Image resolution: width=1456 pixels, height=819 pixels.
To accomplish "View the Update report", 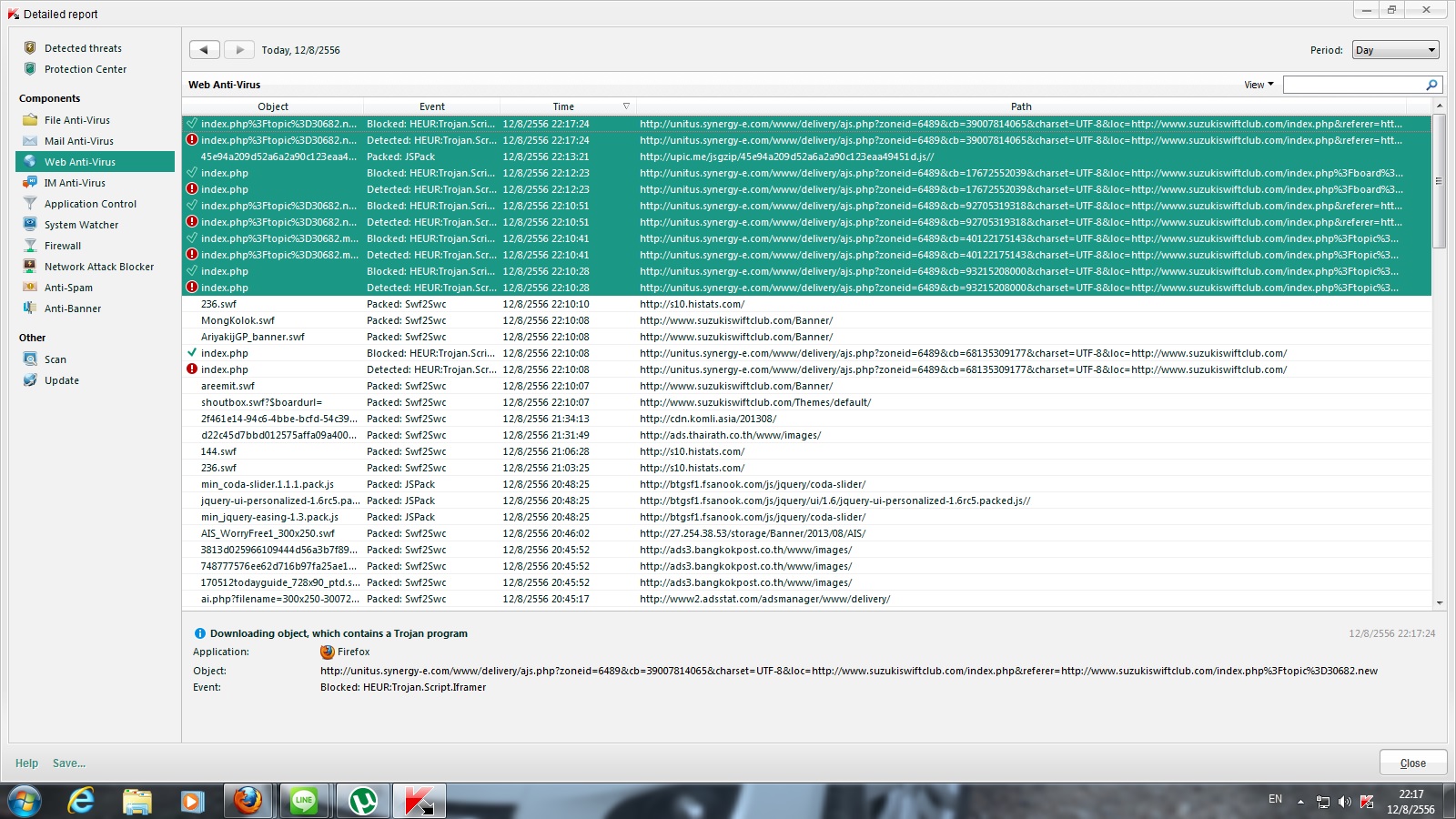I will (62, 380).
